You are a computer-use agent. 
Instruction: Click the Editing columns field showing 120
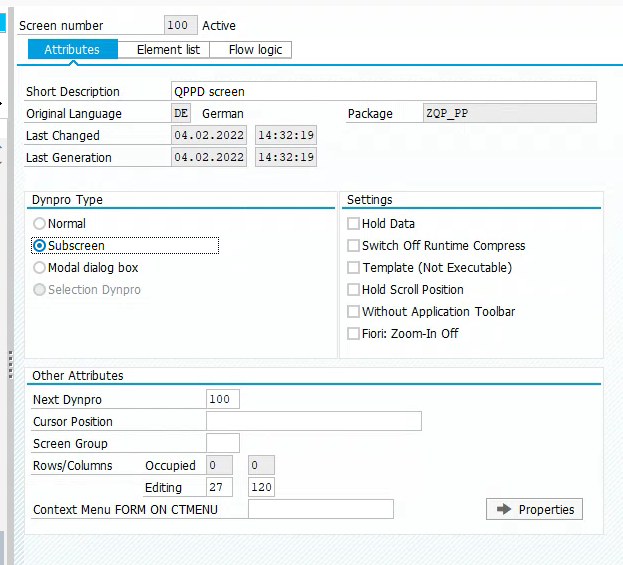coord(261,488)
